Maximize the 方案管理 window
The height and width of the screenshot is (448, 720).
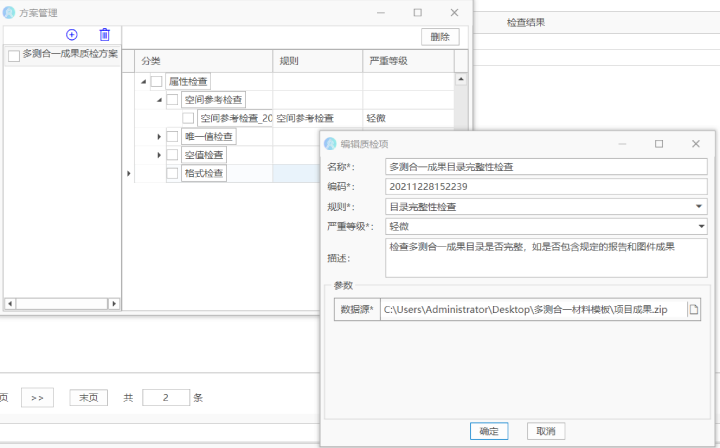[417, 12]
